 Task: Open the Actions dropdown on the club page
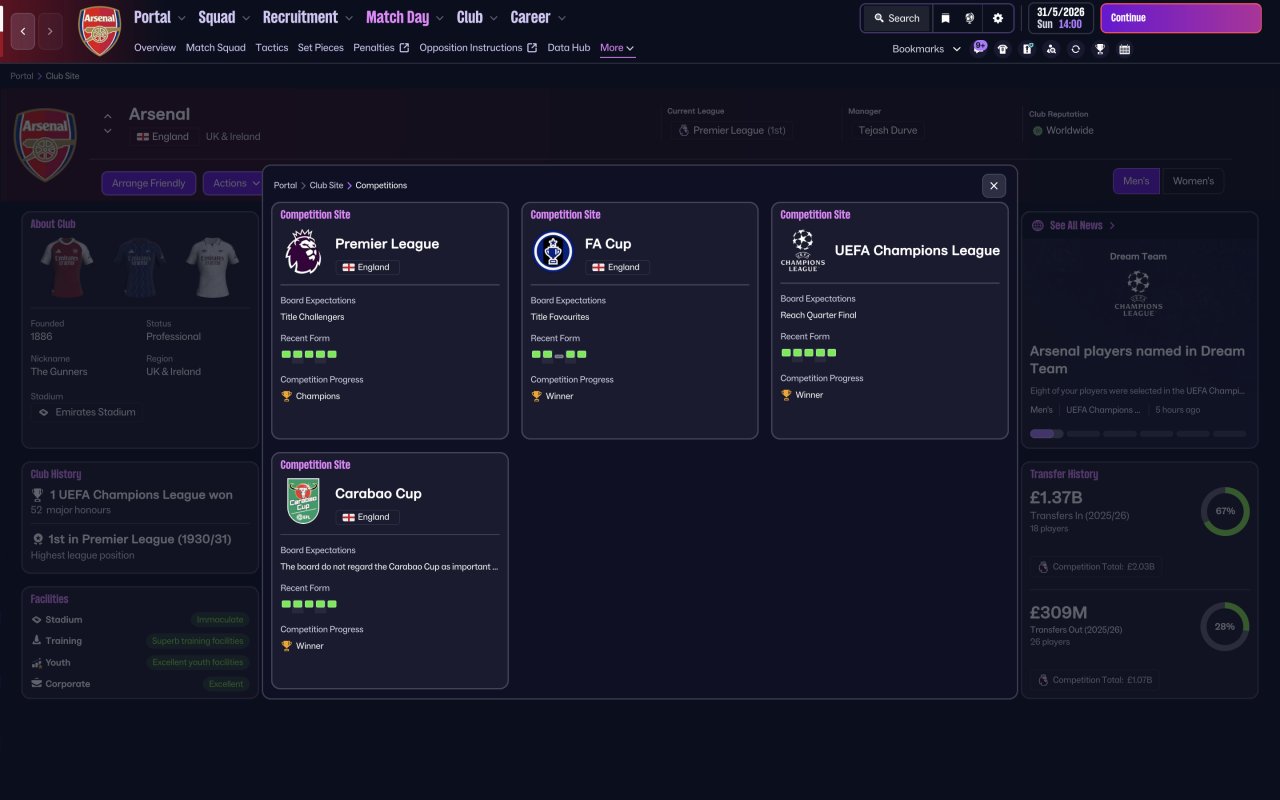tap(236, 183)
